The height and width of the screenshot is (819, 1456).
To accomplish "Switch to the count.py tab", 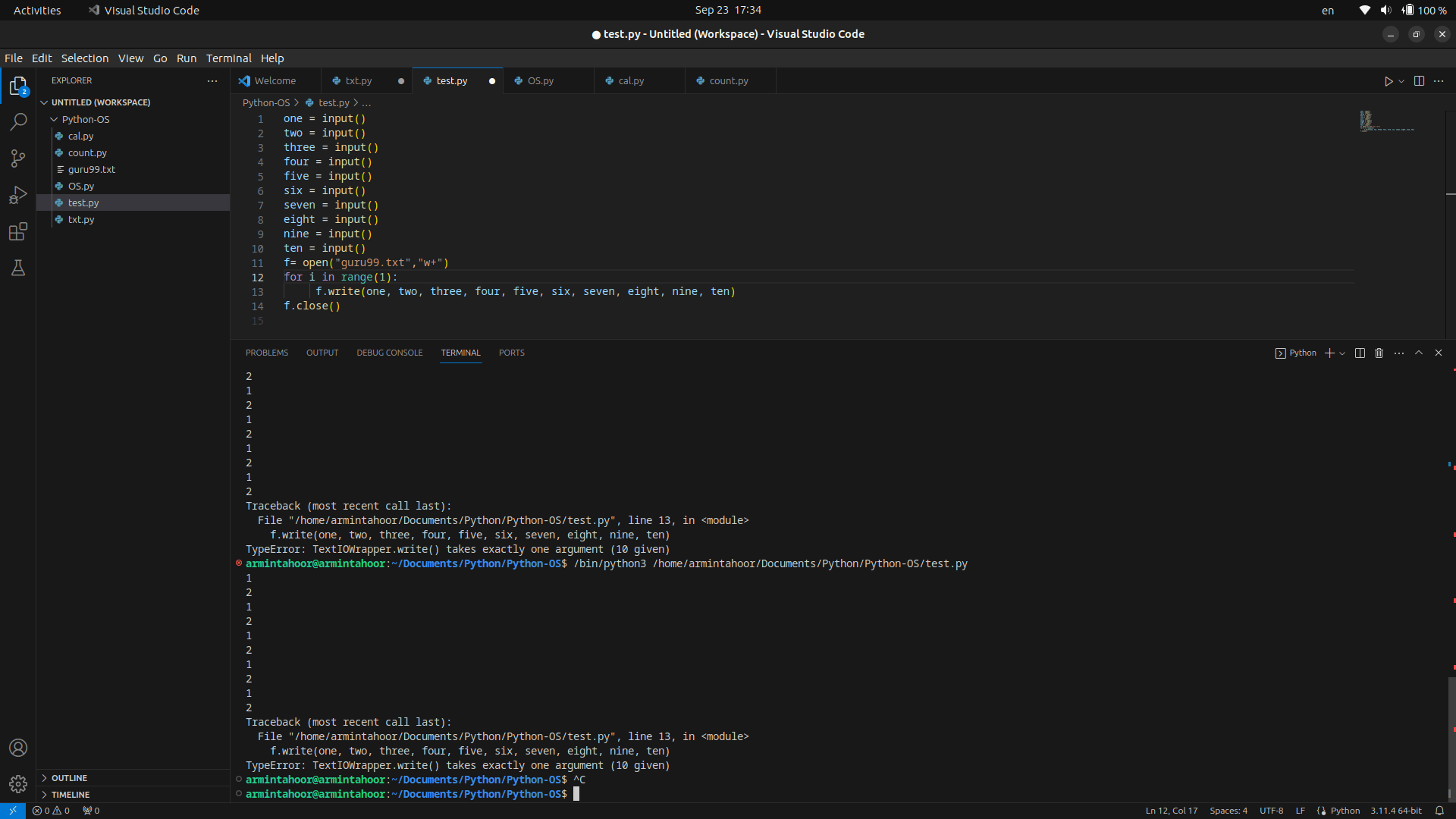I will (x=728, y=81).
